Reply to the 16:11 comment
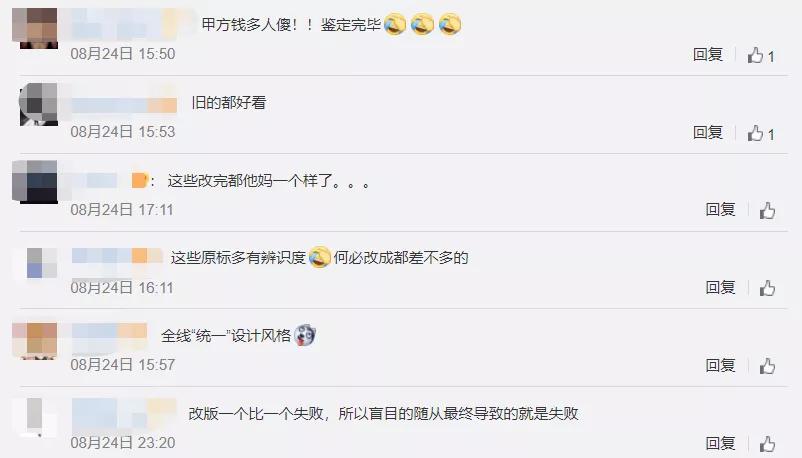This screenshot has width=802, height=458. (x=720, y=288)
